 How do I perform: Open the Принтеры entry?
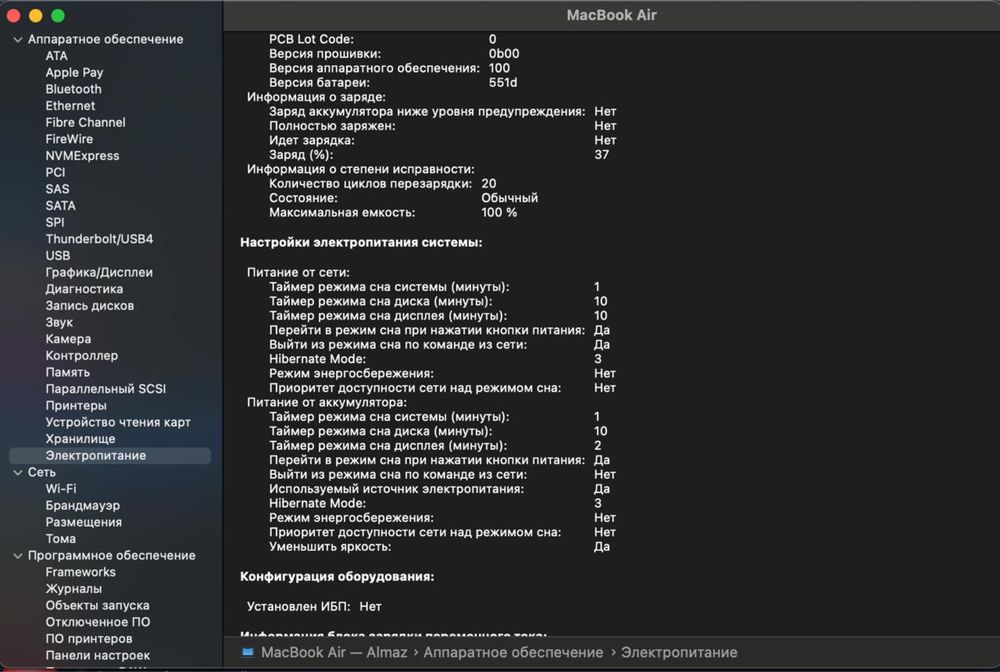[76, 405]
